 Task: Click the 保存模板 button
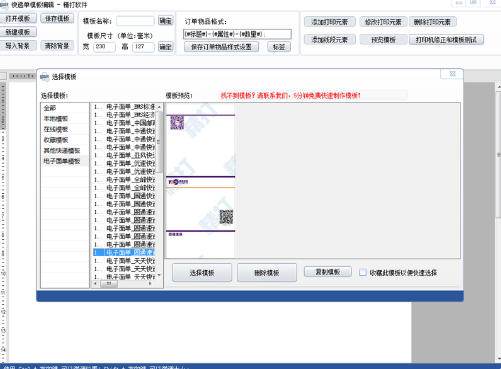coord(57,19)
